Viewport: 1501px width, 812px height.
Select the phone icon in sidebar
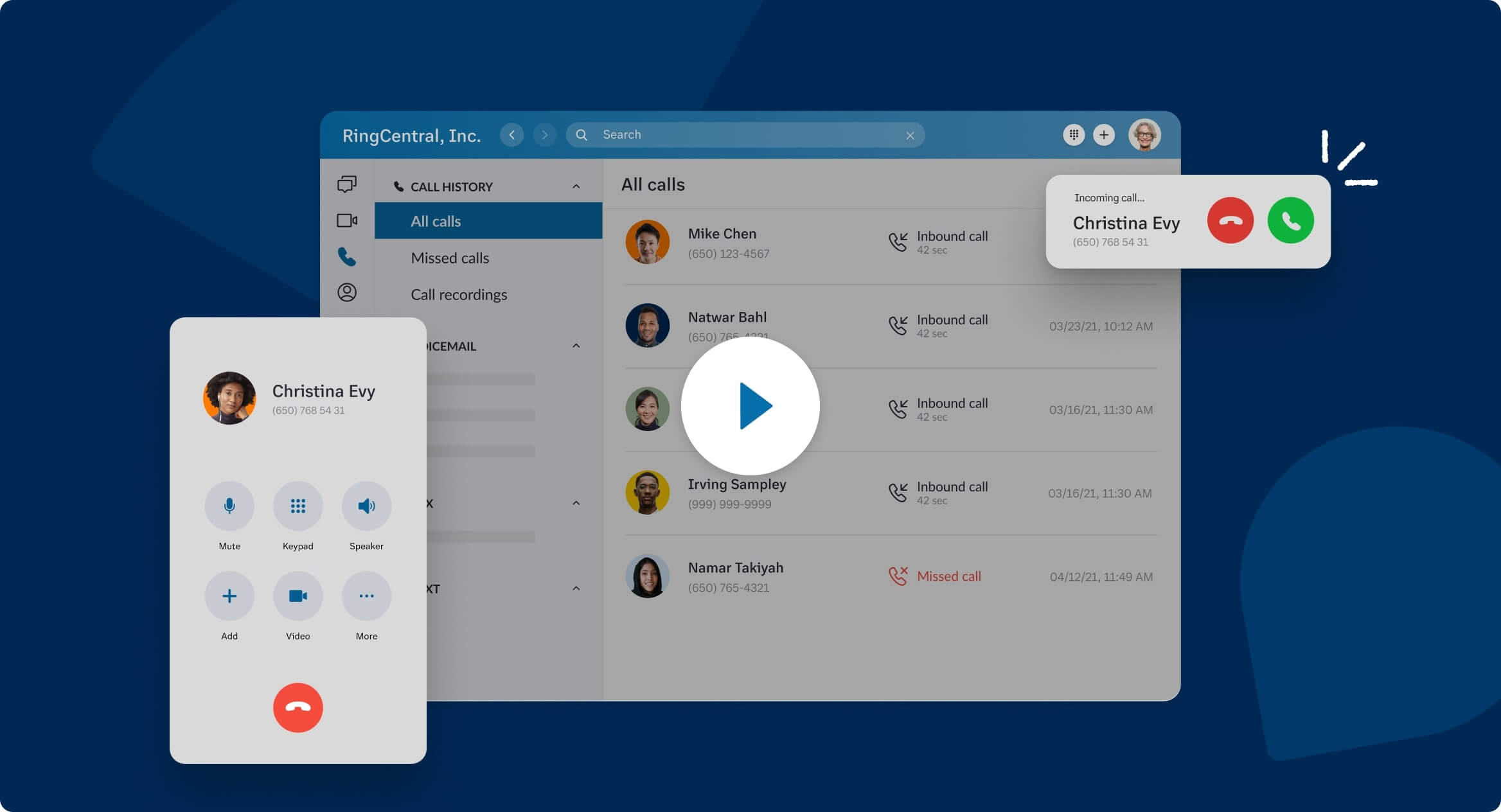pyautogui.click(x=347, y=257)
